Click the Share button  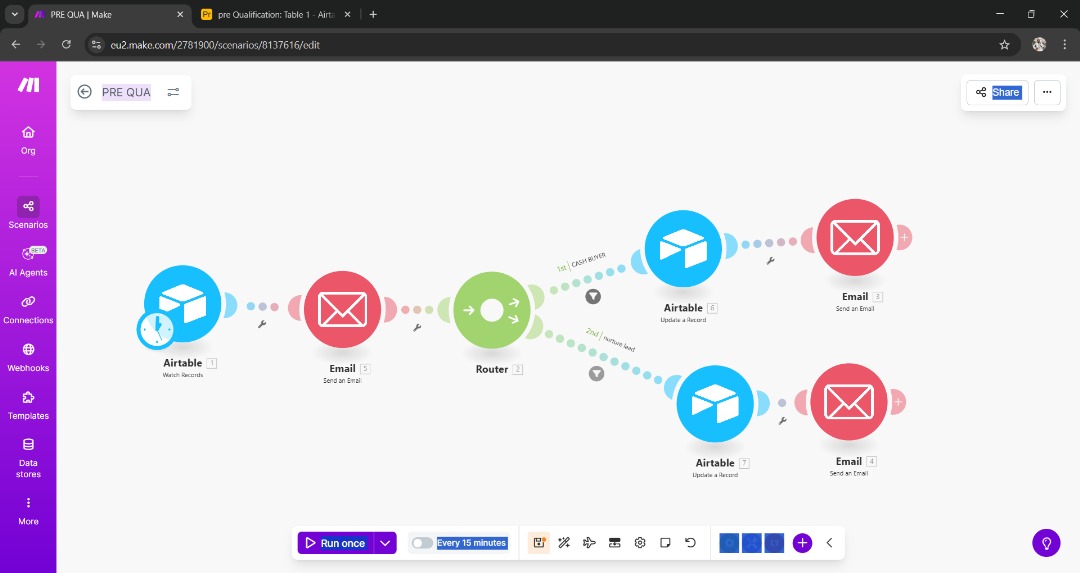997,92
